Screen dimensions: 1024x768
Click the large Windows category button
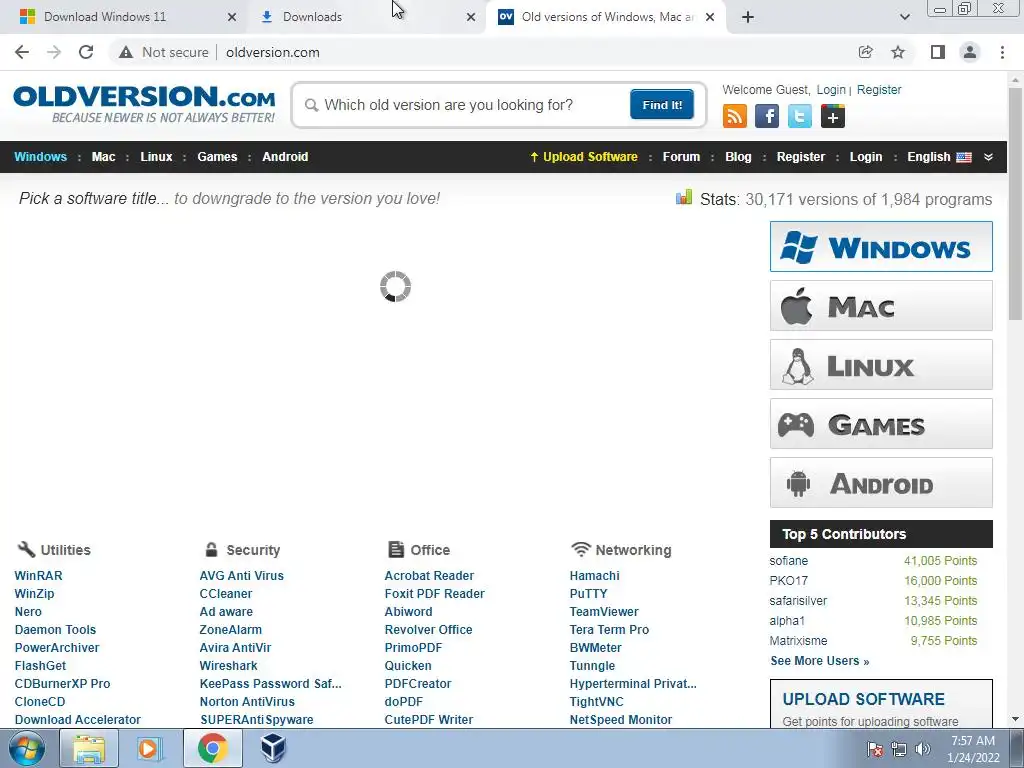(x=881, y=247)
